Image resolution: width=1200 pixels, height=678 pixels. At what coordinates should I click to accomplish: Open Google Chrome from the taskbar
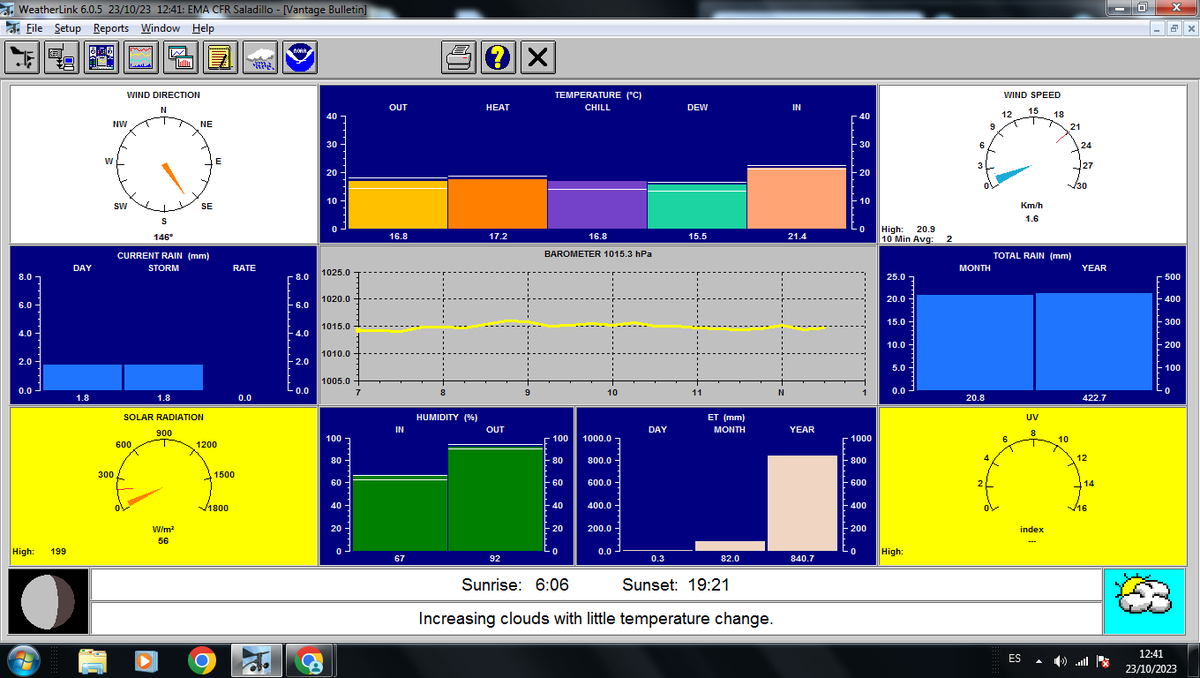(201, 660)
